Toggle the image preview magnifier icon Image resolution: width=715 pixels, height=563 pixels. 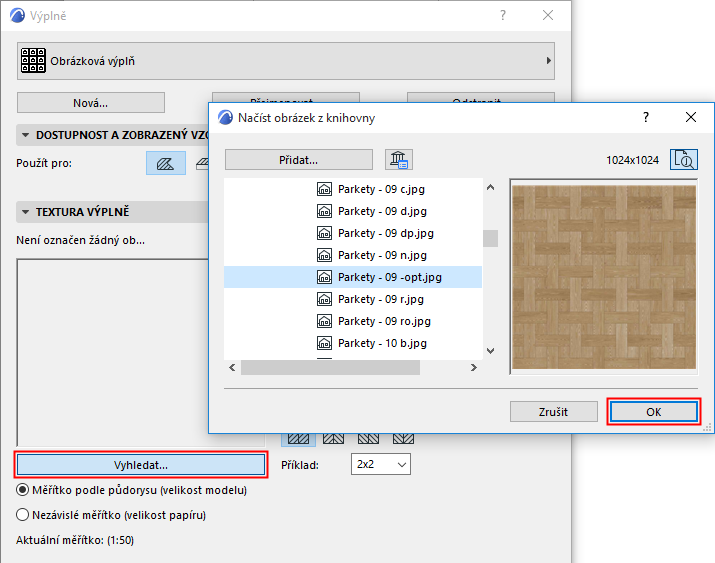point(684,160)
